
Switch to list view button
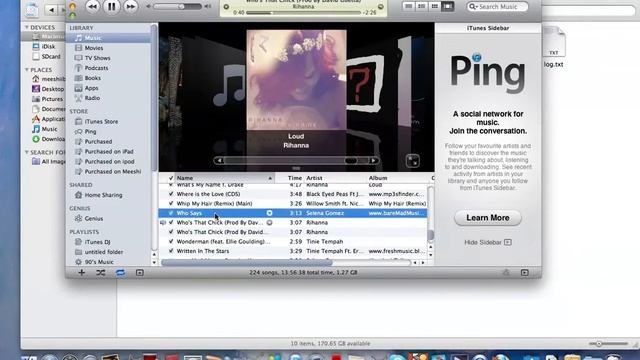click(x=409, y=6)
